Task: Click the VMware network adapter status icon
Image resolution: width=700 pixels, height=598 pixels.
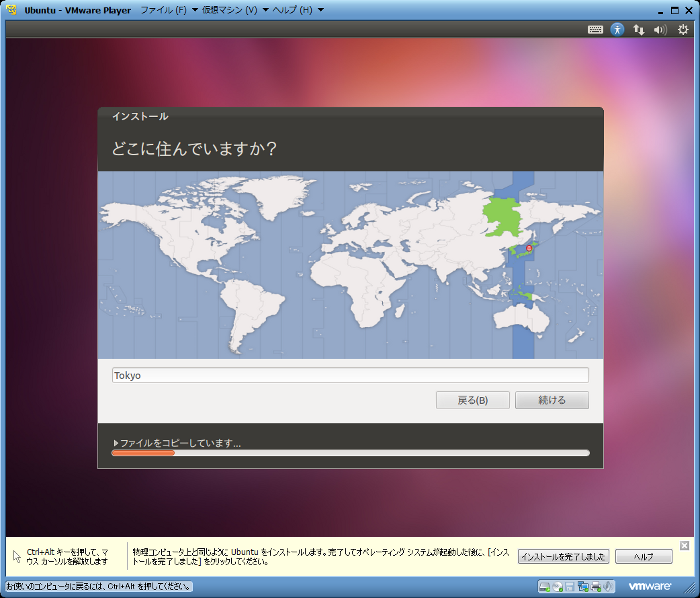Action: pos(583,587)
